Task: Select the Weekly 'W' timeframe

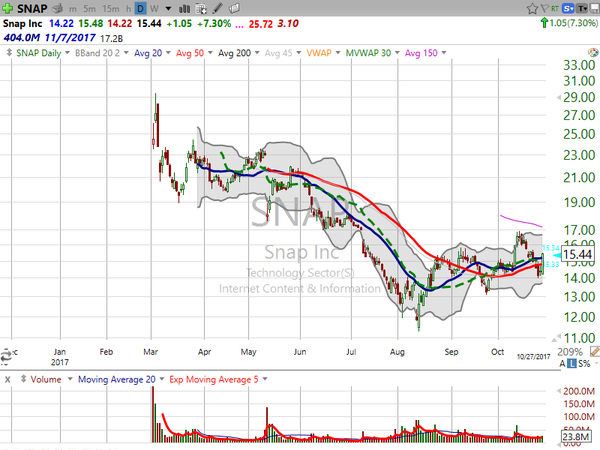Action: click(x=154, y=8)
